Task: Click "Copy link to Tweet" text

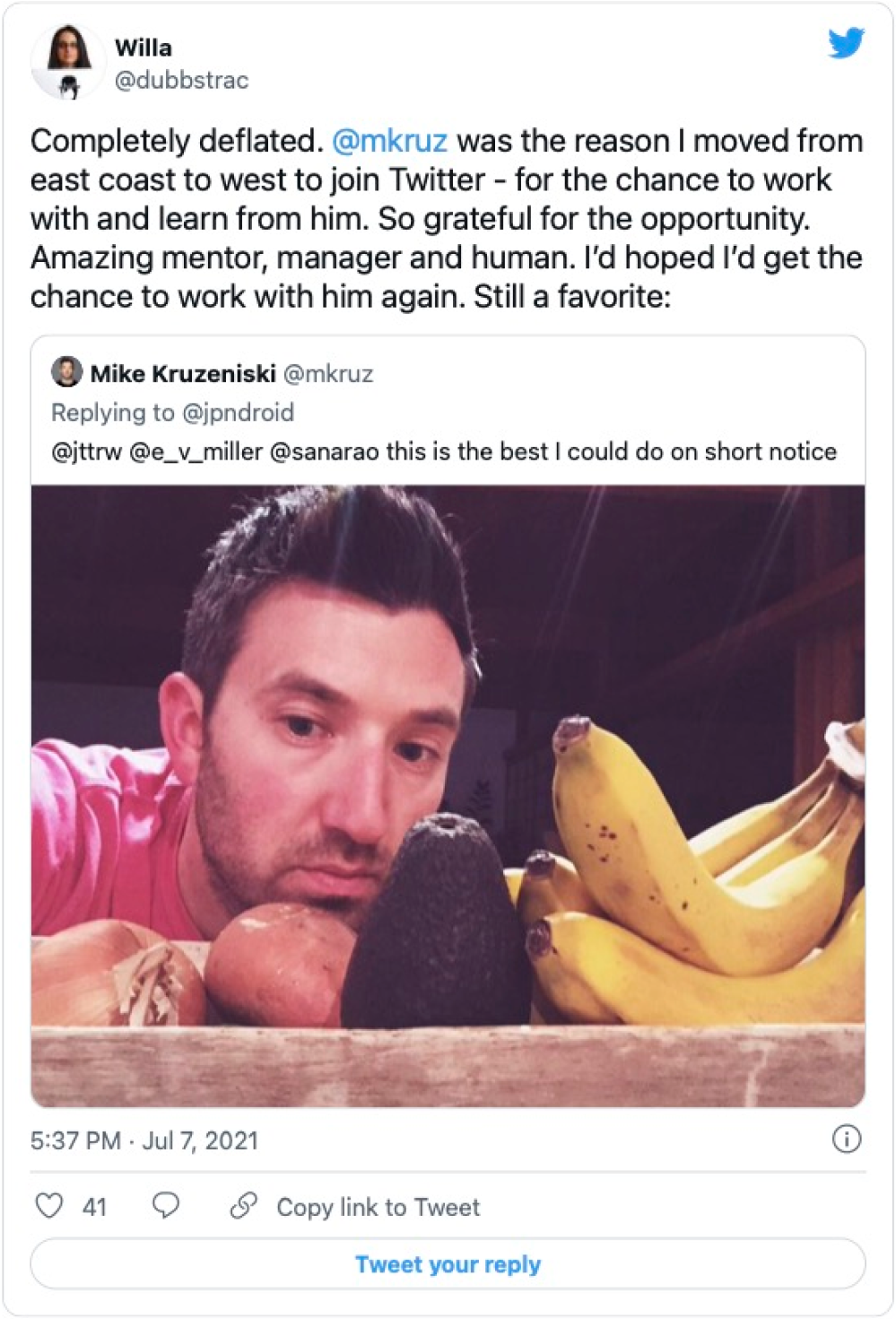Action: pyautogui.click(x=378, y=1208)
